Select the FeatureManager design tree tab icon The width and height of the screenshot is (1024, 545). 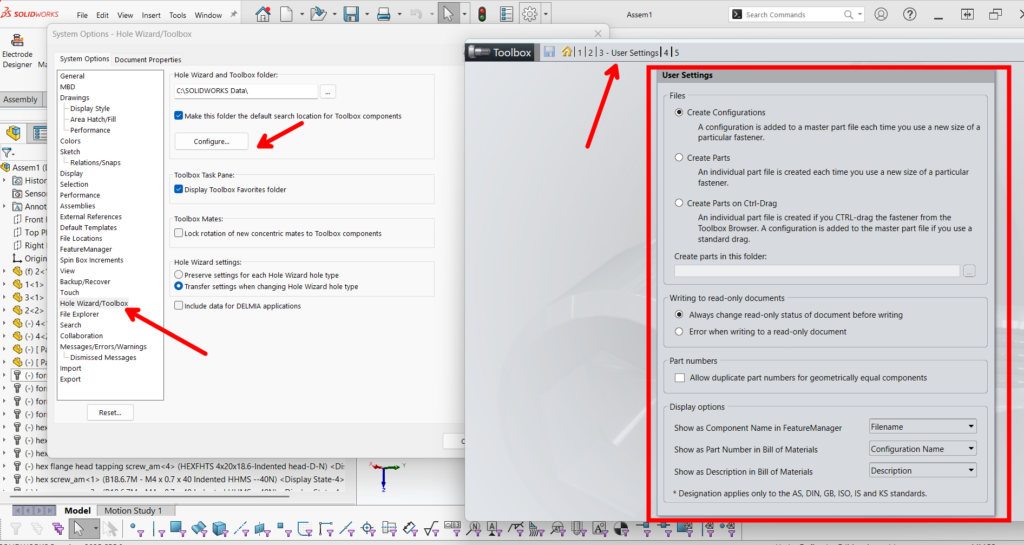(x=13, y=133)
